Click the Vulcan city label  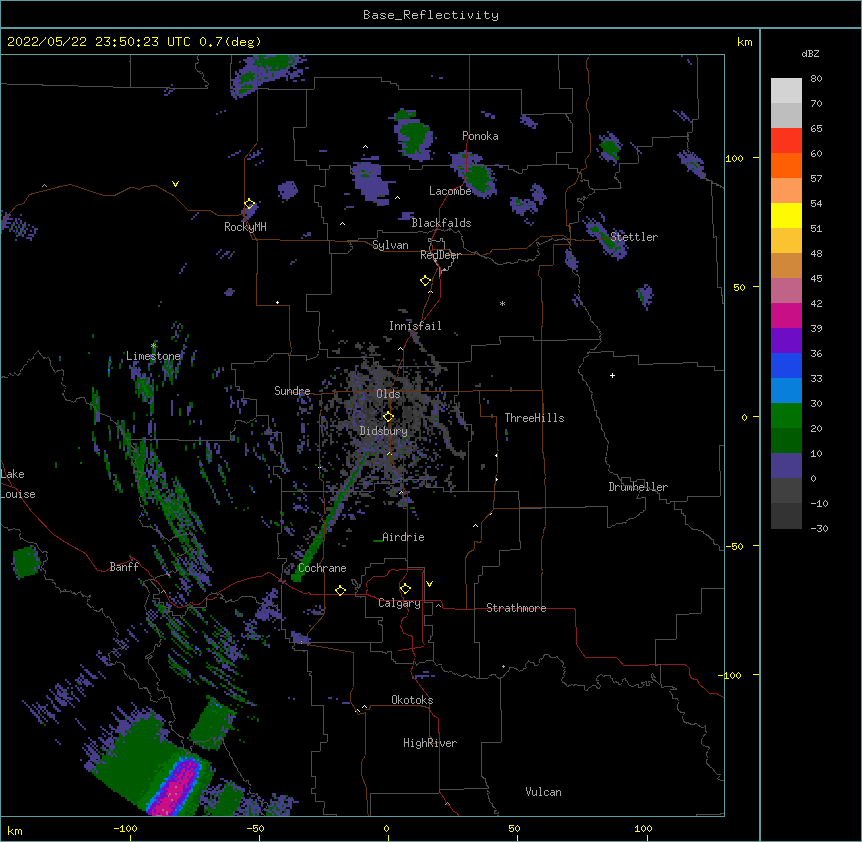[x=543, y=792]
